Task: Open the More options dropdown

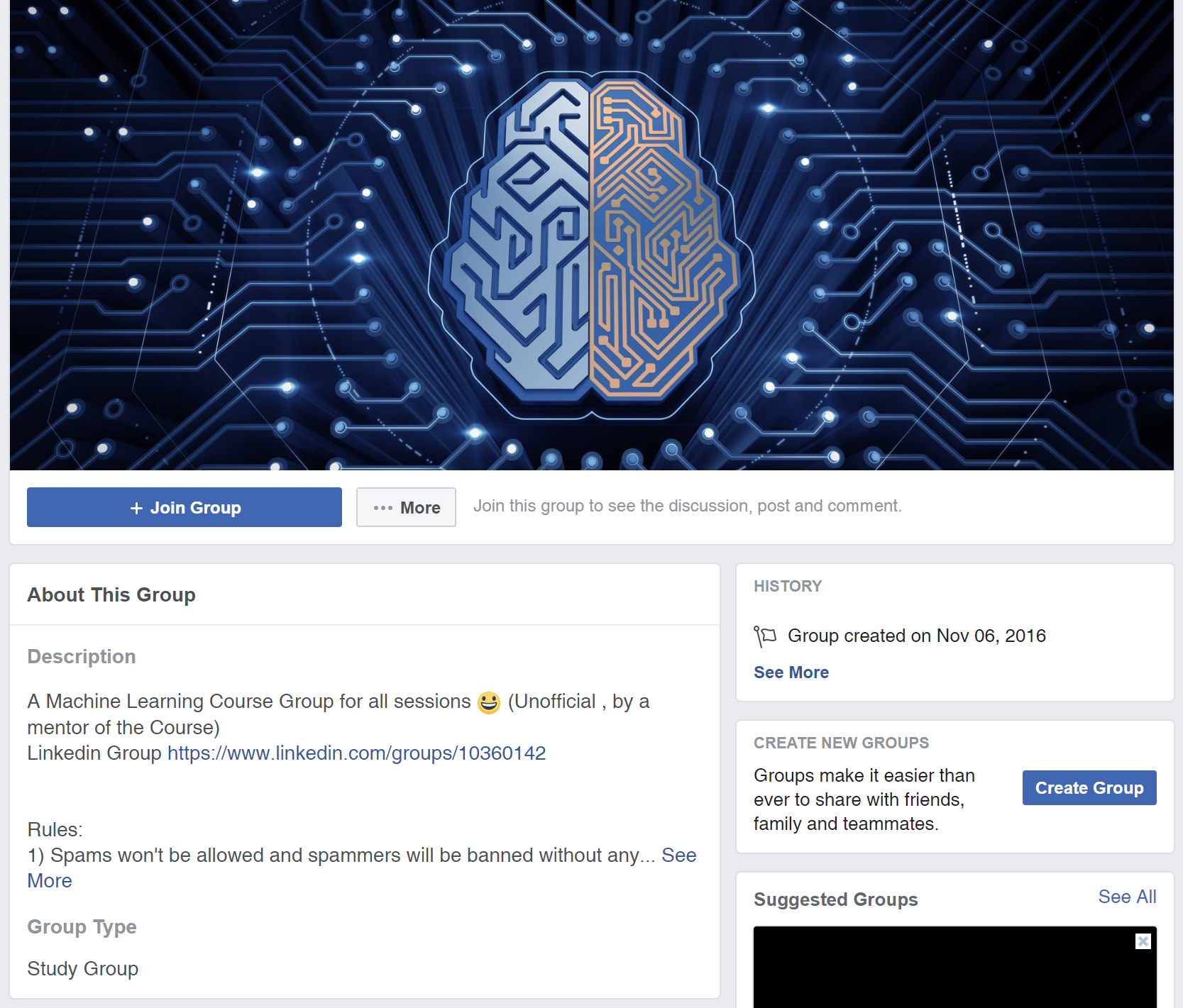Action: pos(406,507)
